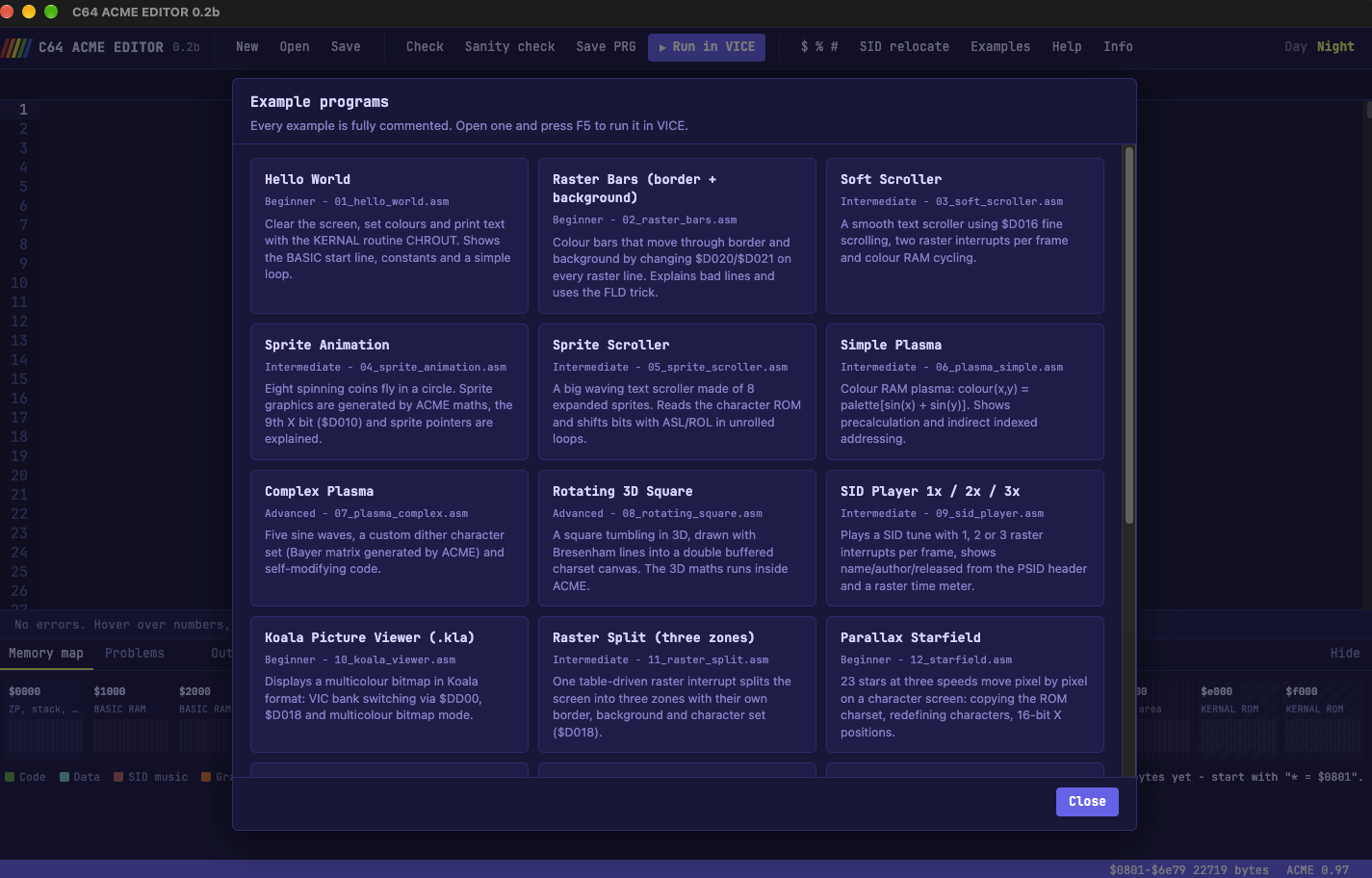Select the Sprite Scroller example card
Image resolution: width=1372 pixels, height=878 pixels.
coord(677,392)
